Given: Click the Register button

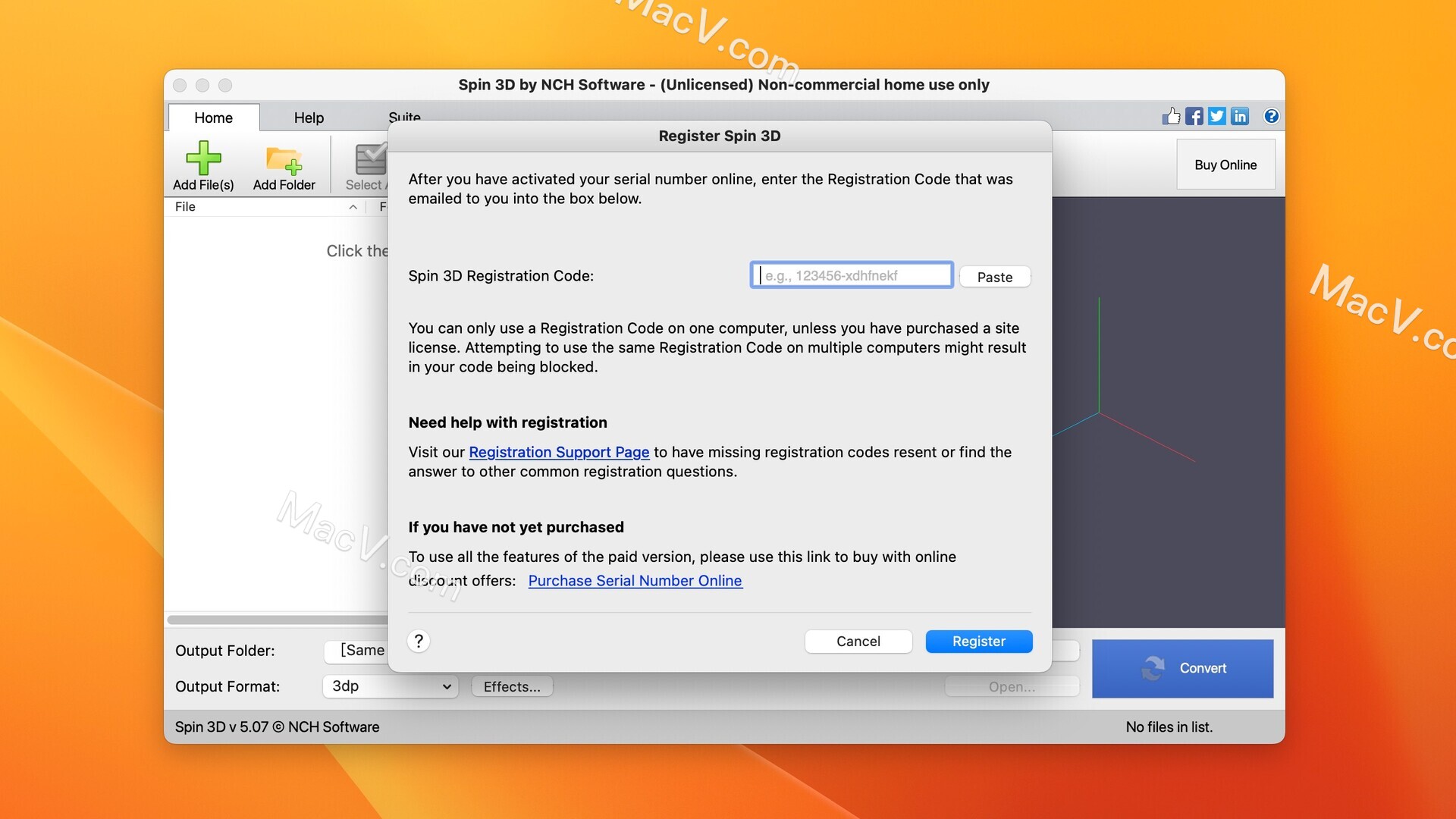Looking at the screenshot, I should 979,640.
